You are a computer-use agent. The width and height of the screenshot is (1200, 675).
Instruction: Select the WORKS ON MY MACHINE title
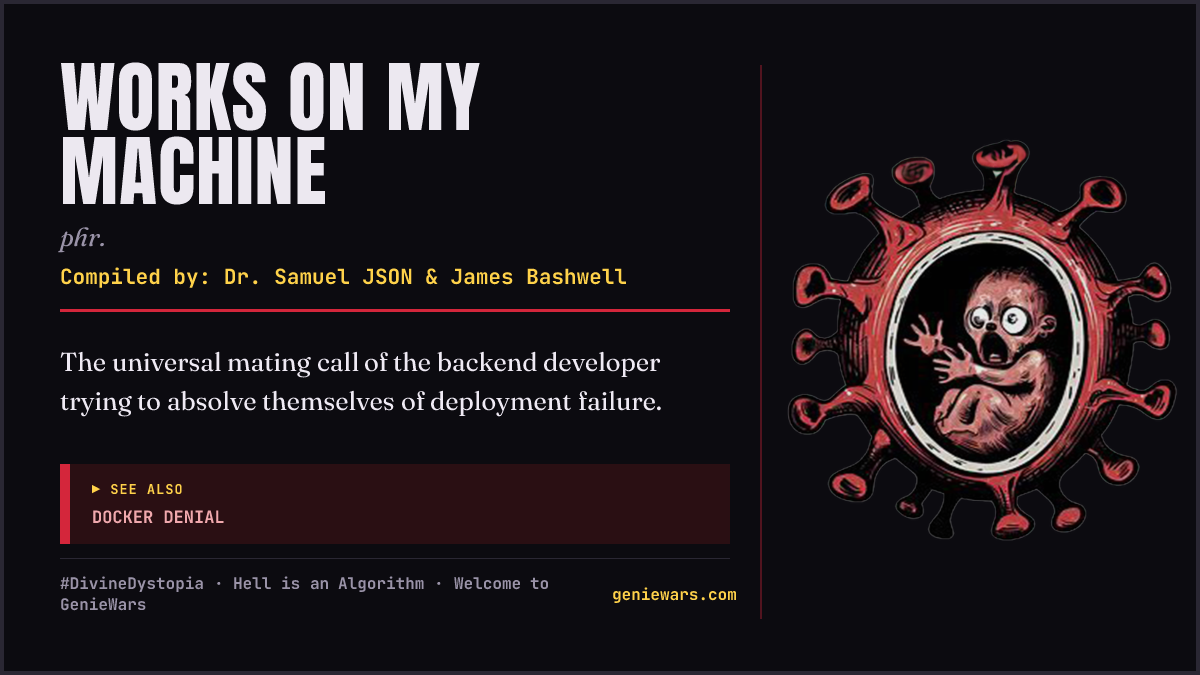[270, 135]
